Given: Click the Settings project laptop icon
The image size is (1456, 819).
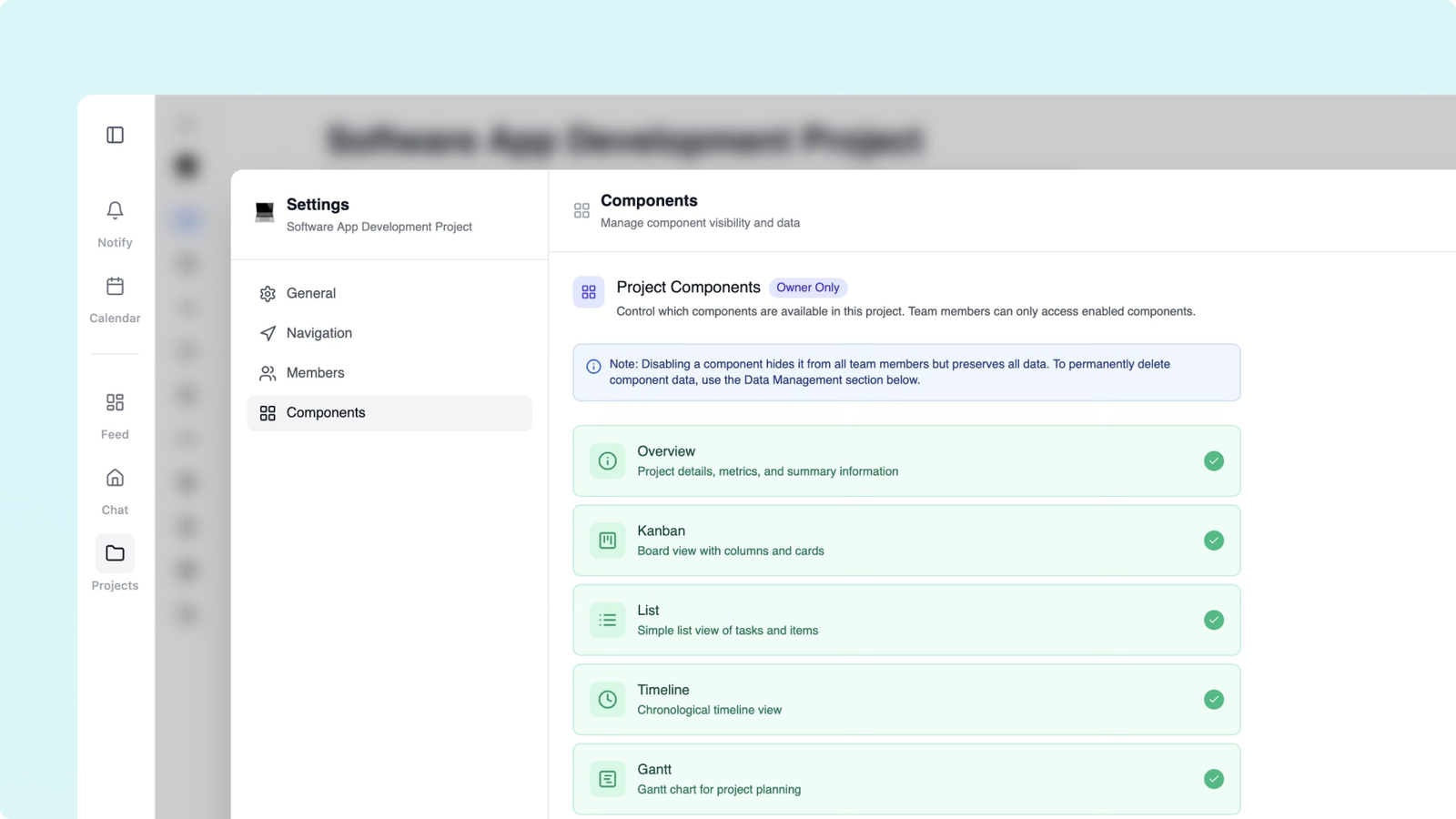Looking at the screenshot, I should point(265,212).
